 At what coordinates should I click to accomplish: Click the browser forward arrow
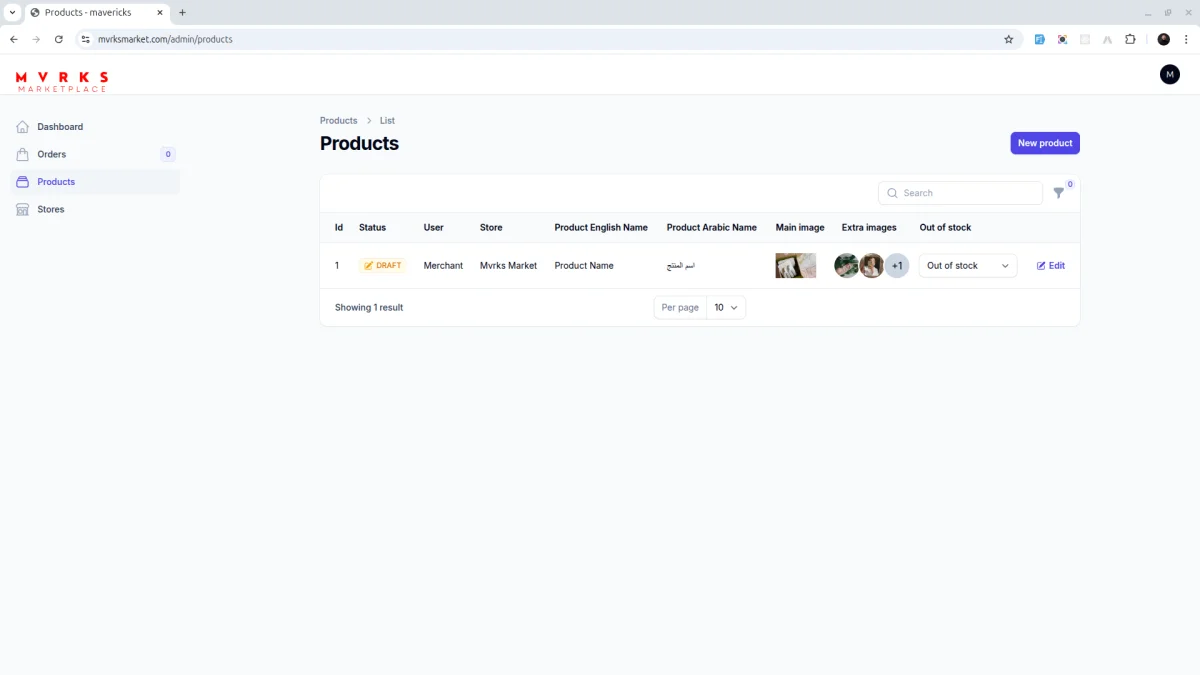(36, 40)
